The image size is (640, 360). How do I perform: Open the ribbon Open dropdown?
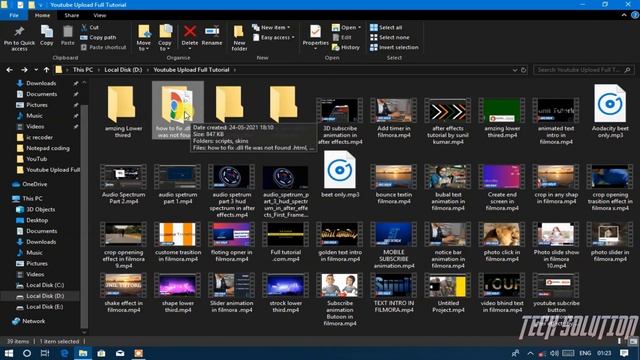click(x=347, y=27)
